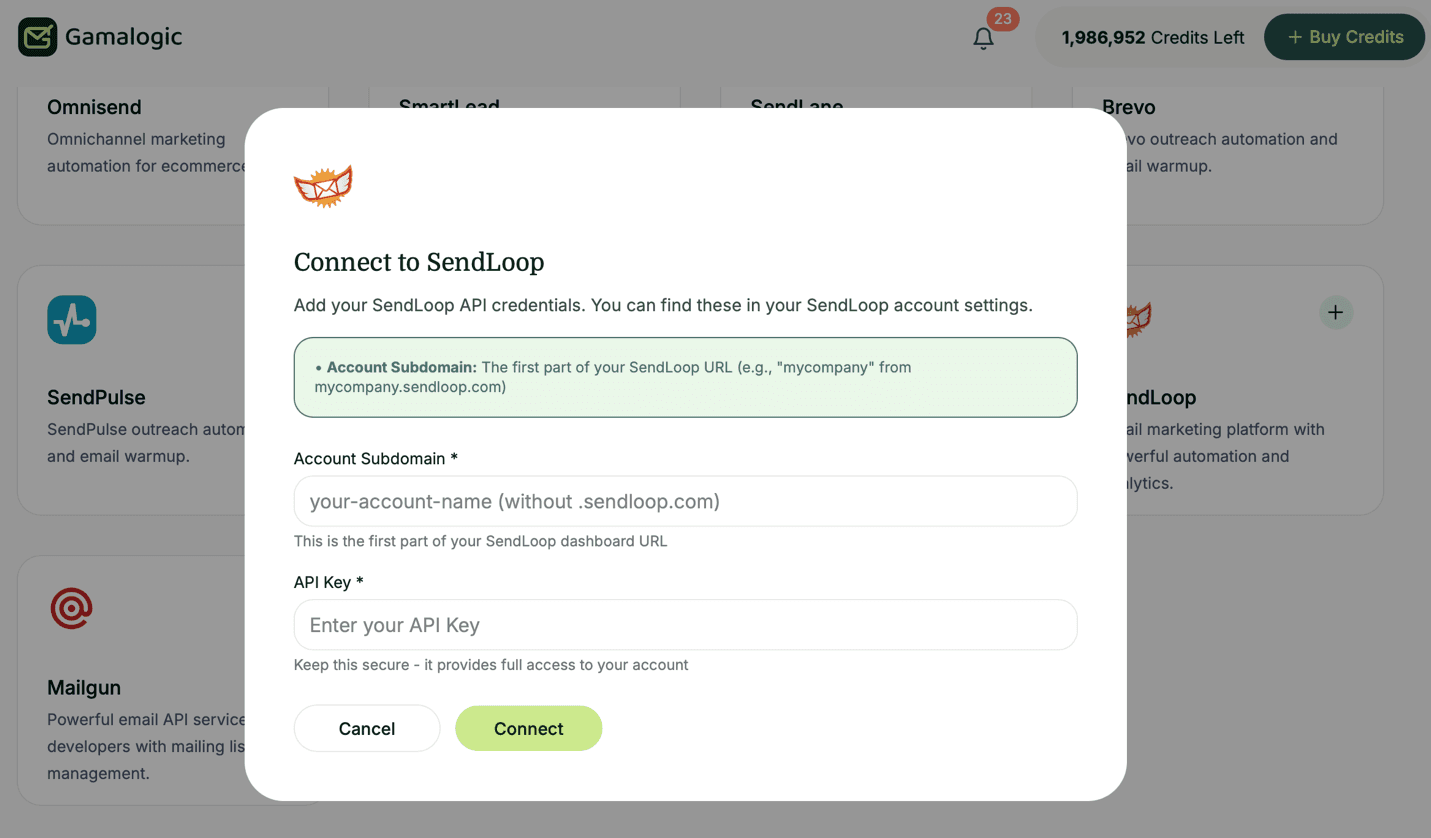Click the Gamalogic envelope logo
1431x838 pixels.
(36, 36)
